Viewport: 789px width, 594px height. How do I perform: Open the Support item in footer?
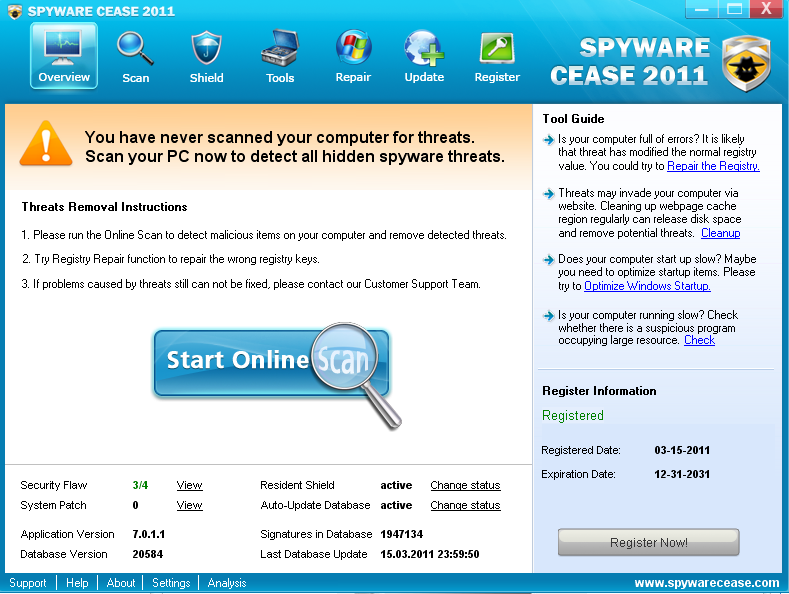point(28,583)
